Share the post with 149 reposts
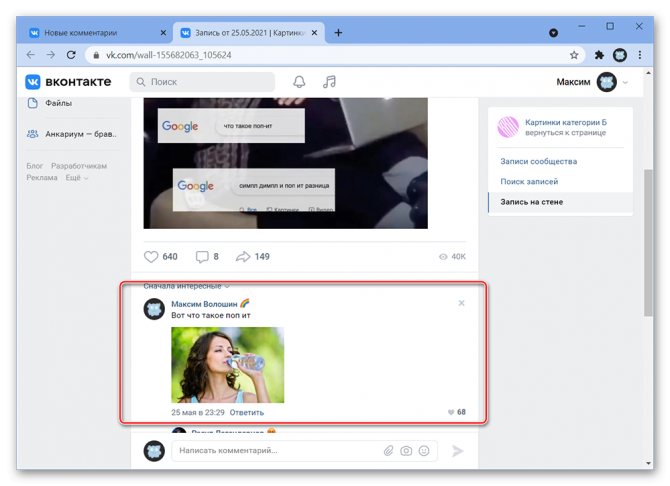The image size is (670, 486). click(x=243, y=256)
